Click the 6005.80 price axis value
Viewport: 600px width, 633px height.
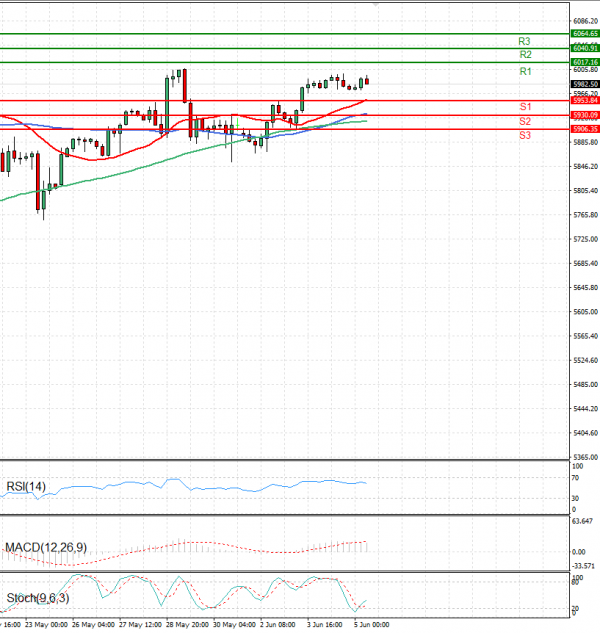pyautogui.click(x=585, y=69)
